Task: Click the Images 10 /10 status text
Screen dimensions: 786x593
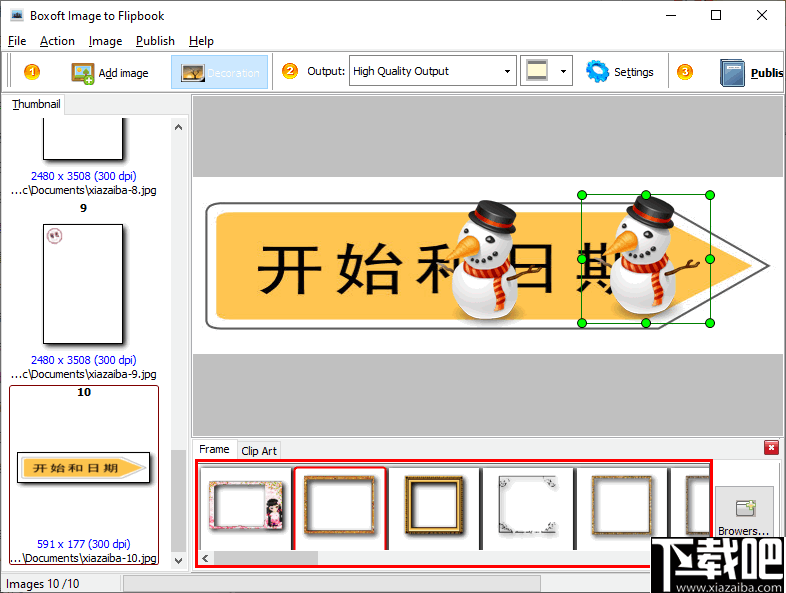Action: pos(43,584)
